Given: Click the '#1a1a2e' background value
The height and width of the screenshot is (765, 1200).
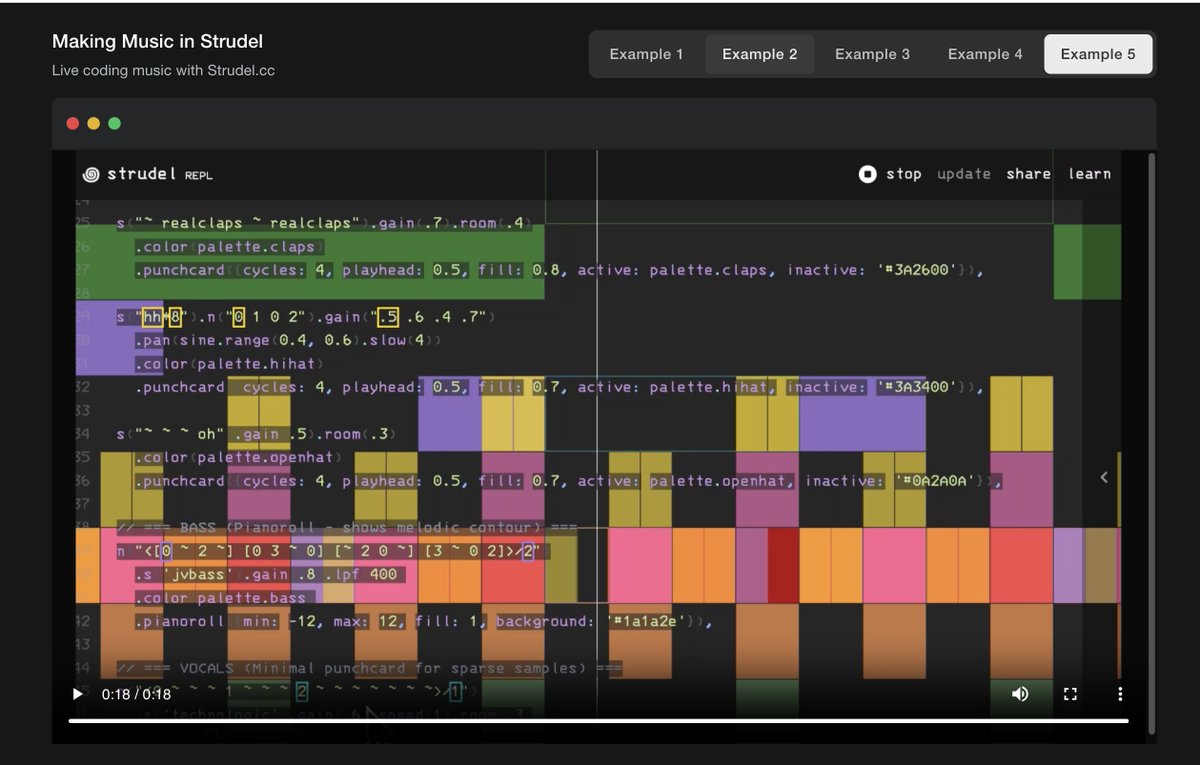Looking at the screenshot, I should pos(648,621).
